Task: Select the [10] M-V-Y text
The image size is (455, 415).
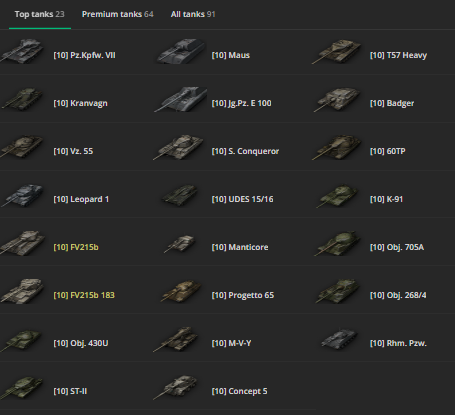Action: point(231,343)
